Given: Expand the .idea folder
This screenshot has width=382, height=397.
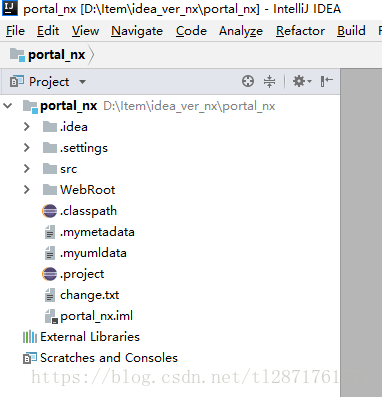Looking at the screenshot, I should tap(27, 127).
